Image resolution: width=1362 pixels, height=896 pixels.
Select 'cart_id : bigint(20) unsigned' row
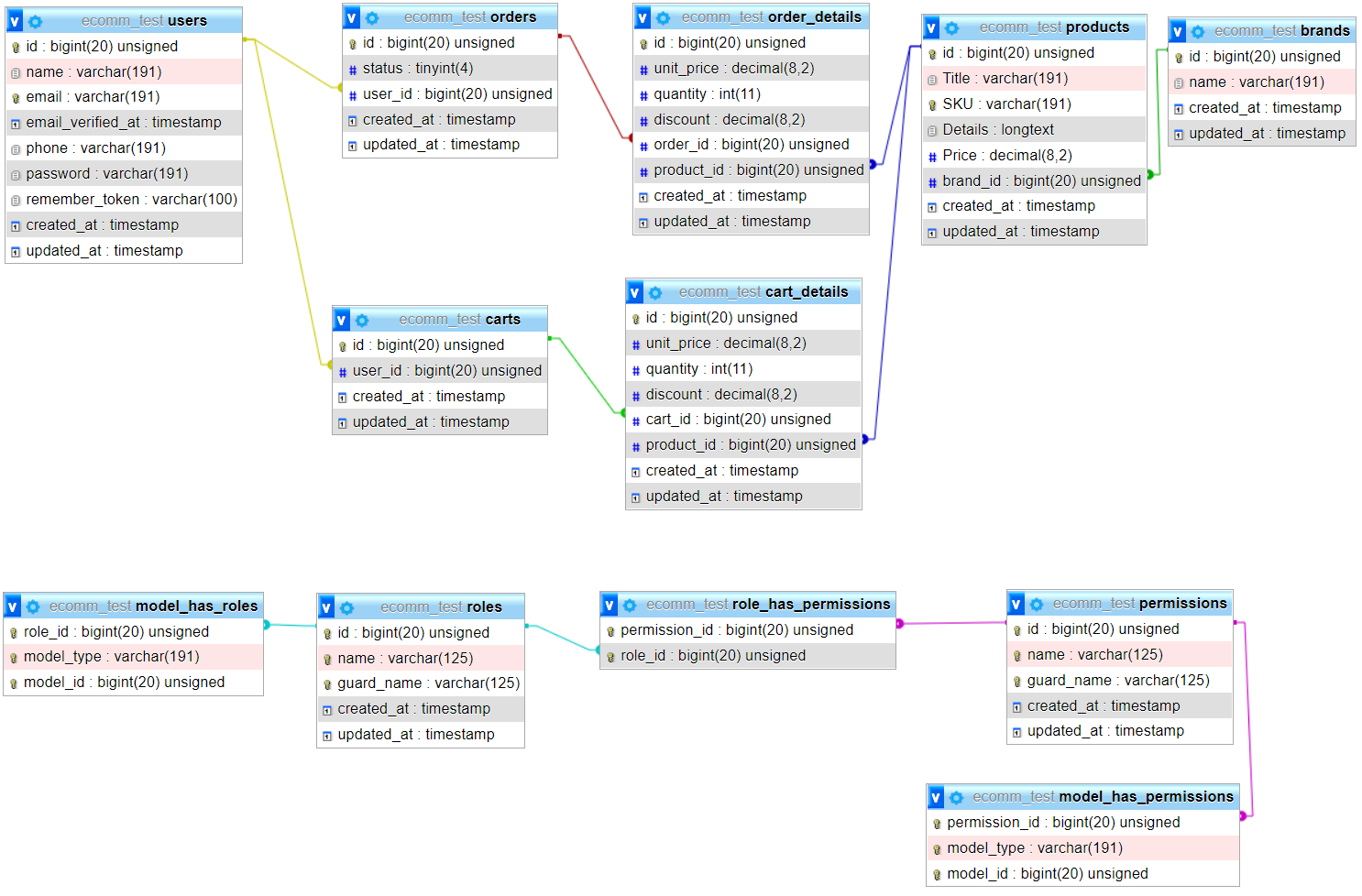tap(743, 420)
